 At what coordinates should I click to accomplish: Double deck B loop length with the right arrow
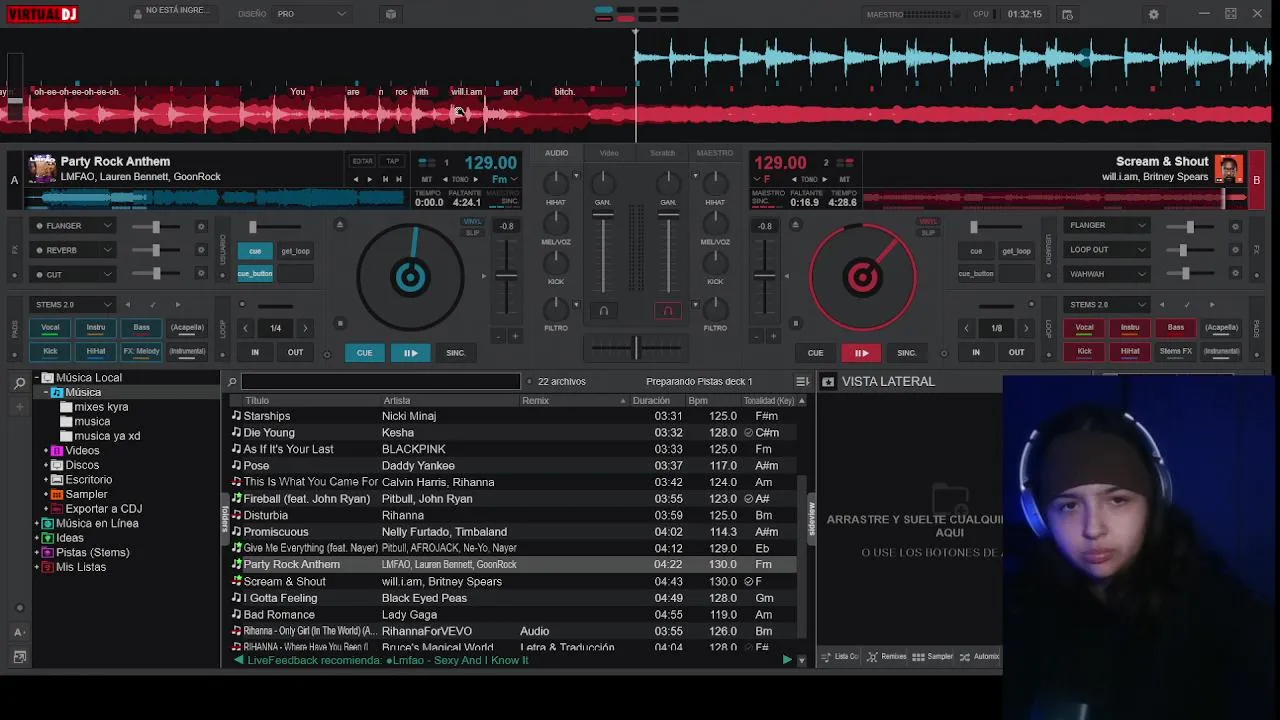pos(1026,328)
